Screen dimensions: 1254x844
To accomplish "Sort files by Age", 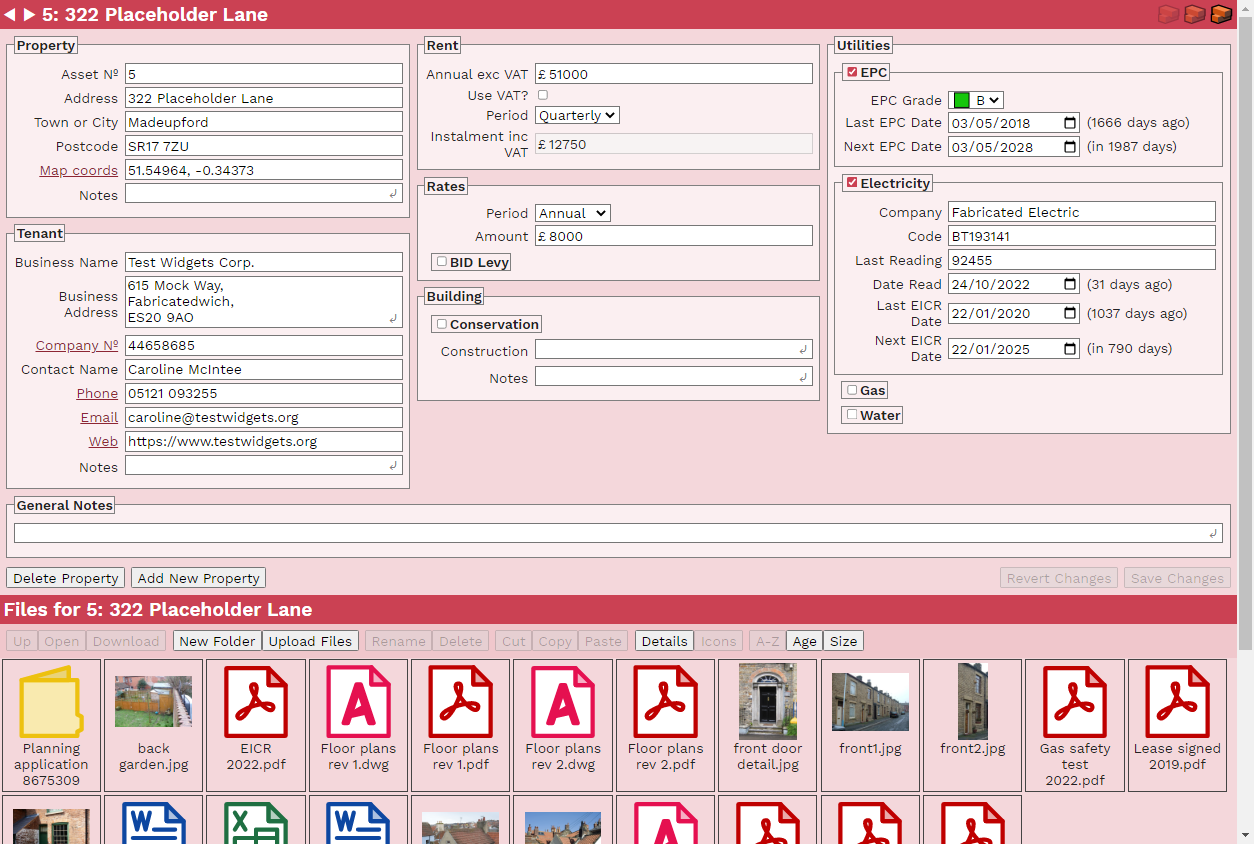I will (x=804, y=641).
